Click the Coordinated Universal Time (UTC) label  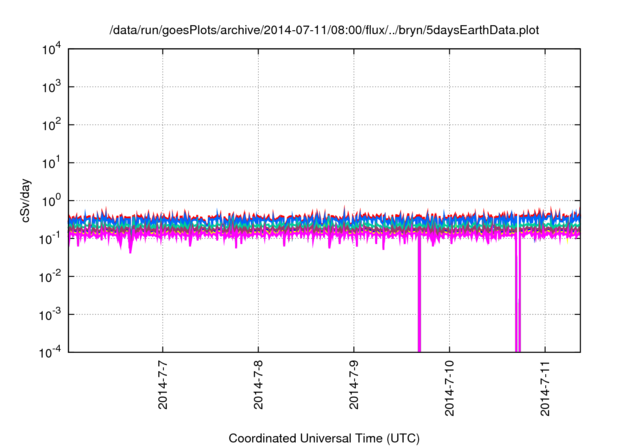324,439
